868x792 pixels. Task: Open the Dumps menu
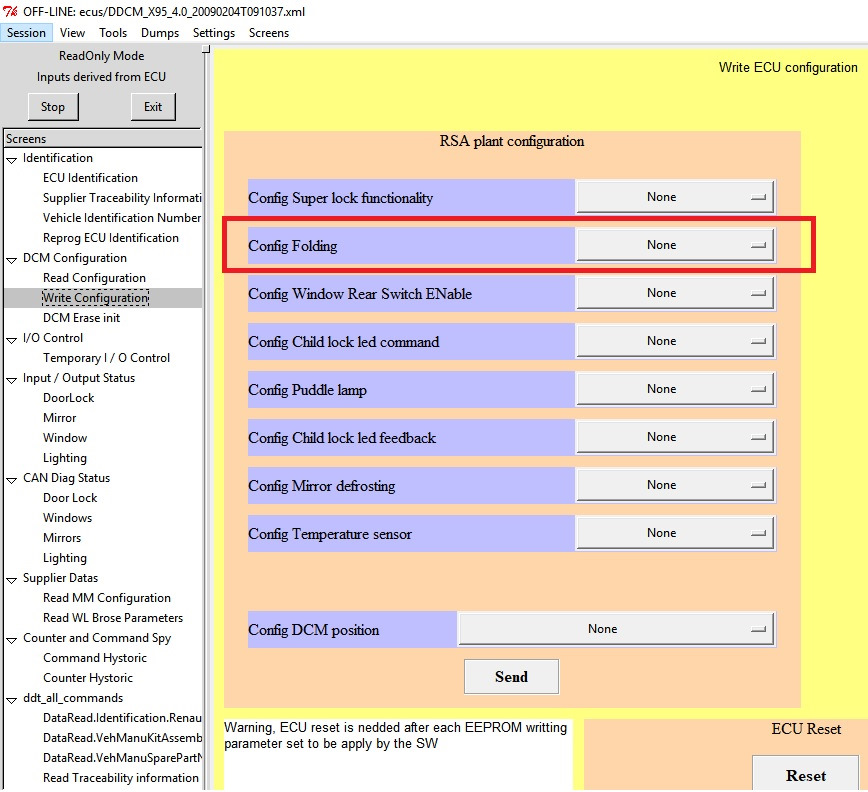160,33
